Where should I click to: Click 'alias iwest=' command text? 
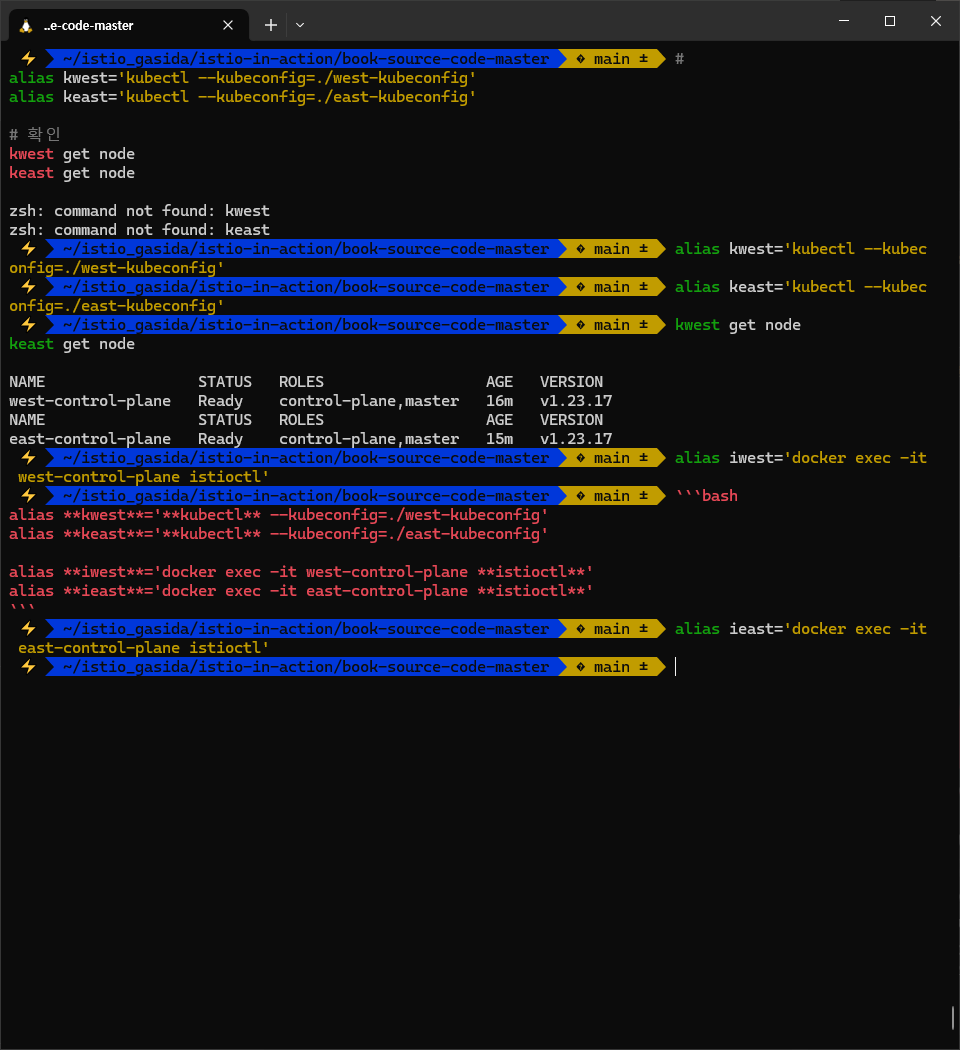[728, 458]
